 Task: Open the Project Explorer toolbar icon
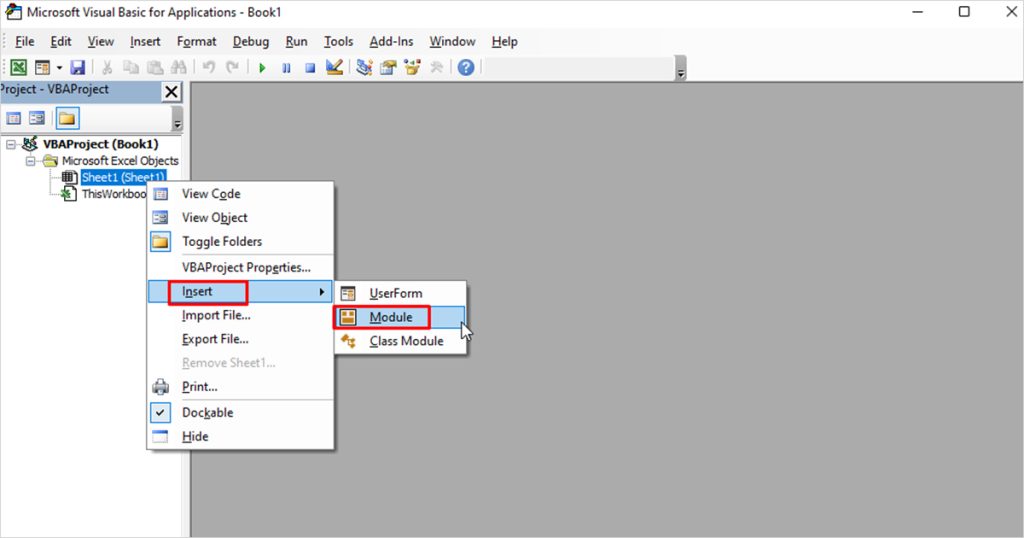coord(364,67)
